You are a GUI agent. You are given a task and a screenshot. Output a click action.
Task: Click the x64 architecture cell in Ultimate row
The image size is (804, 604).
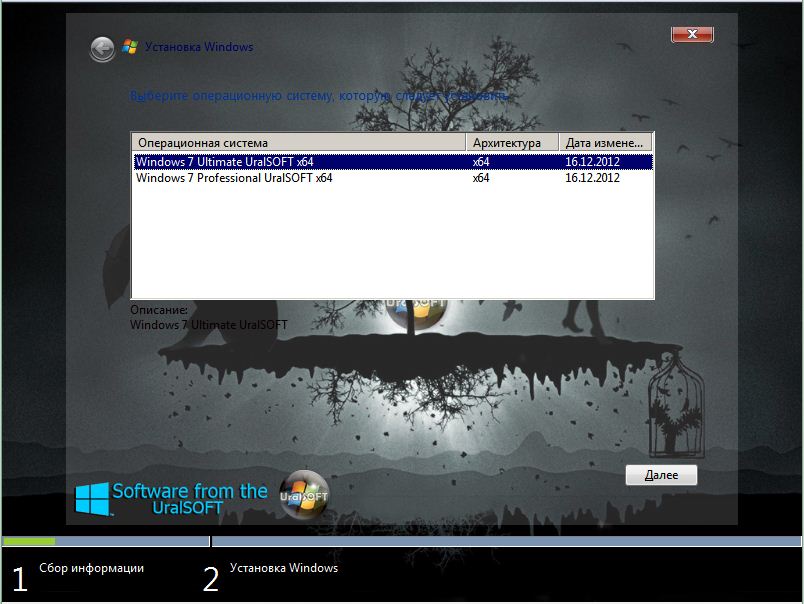click(x=480, y=162)
